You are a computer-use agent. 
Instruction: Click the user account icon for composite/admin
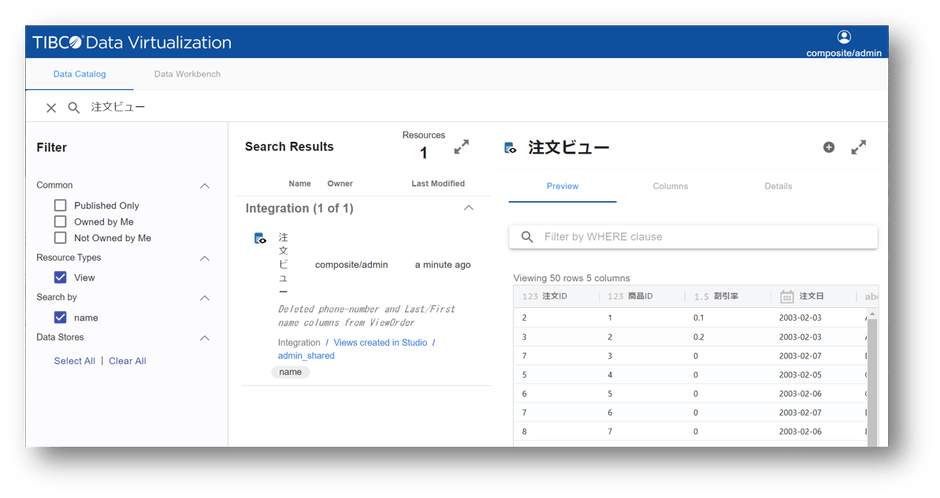pyautogui.click(x=844, y=37)
